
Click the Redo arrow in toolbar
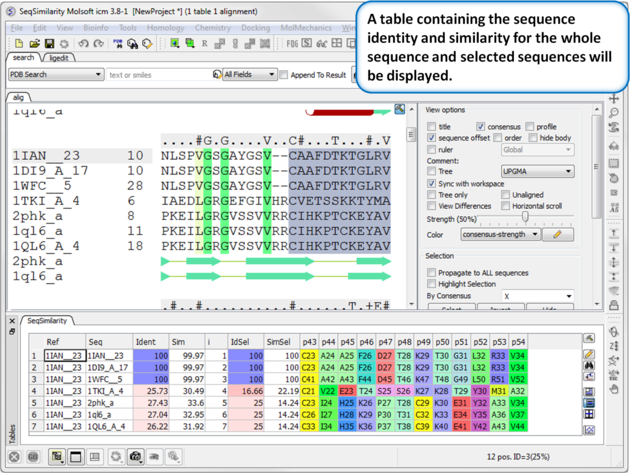98,44
